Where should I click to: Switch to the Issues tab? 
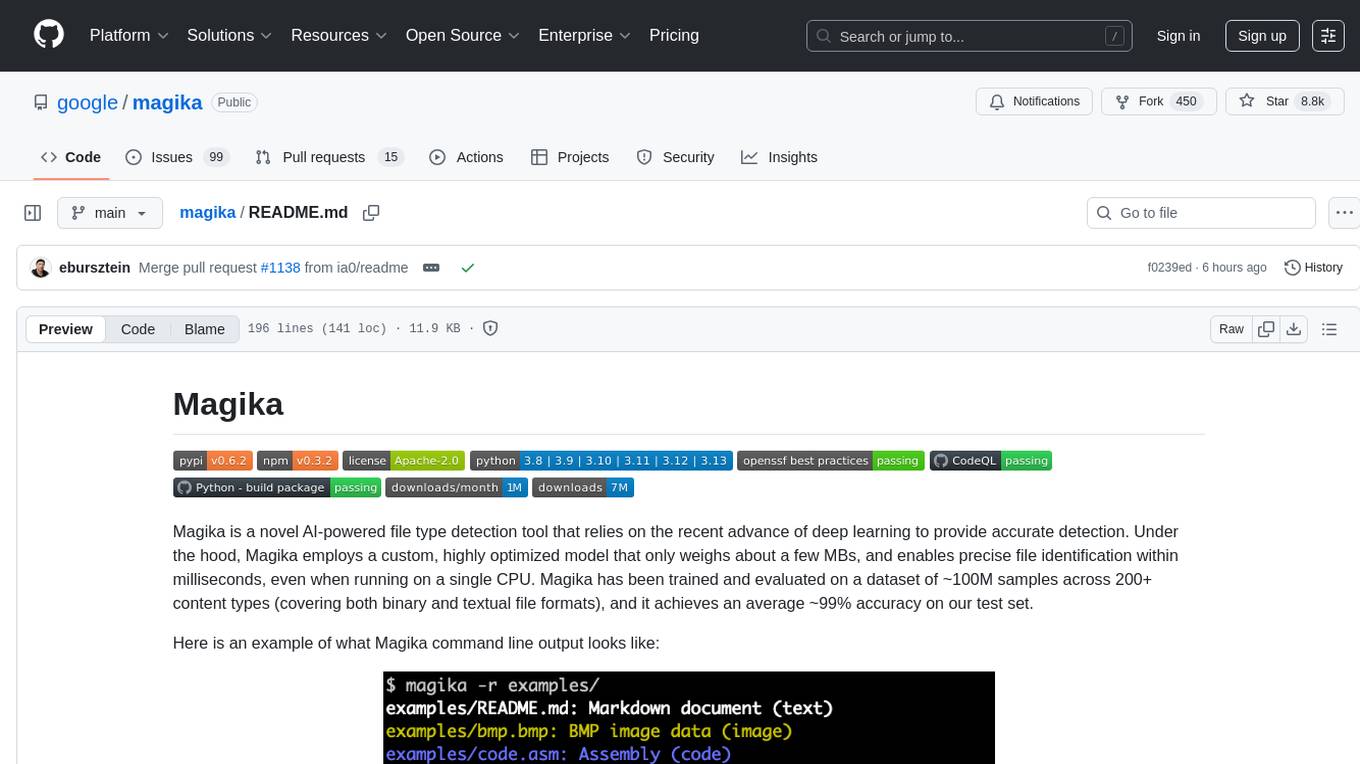[177, 157]
